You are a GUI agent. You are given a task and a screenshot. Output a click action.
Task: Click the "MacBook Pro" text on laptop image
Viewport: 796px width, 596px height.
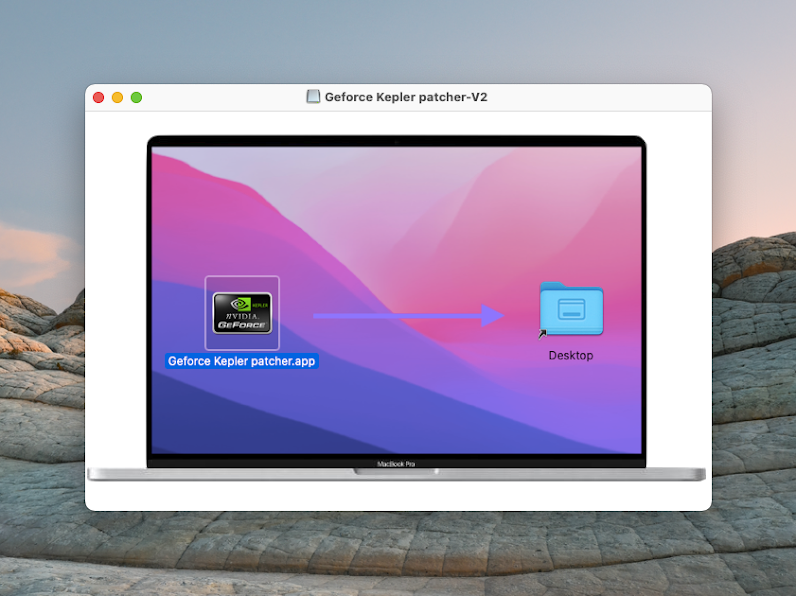396,463
